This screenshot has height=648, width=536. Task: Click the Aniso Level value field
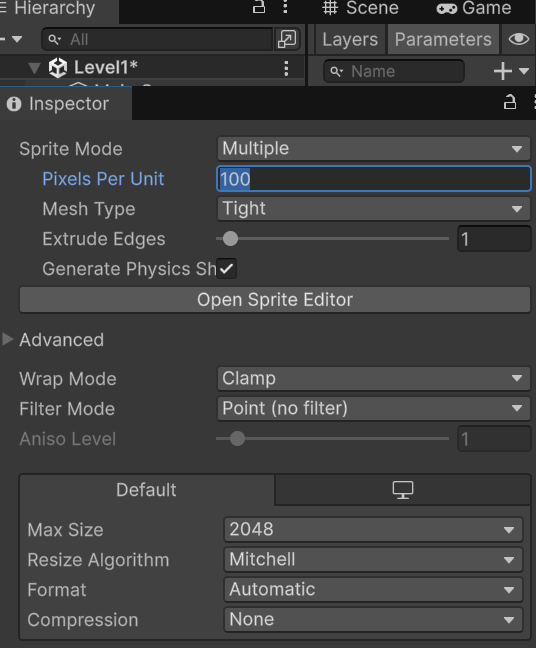tap(494, 439)
